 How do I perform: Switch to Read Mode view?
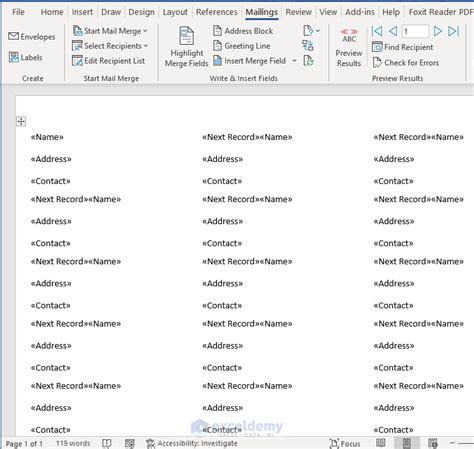pos(381,443)
